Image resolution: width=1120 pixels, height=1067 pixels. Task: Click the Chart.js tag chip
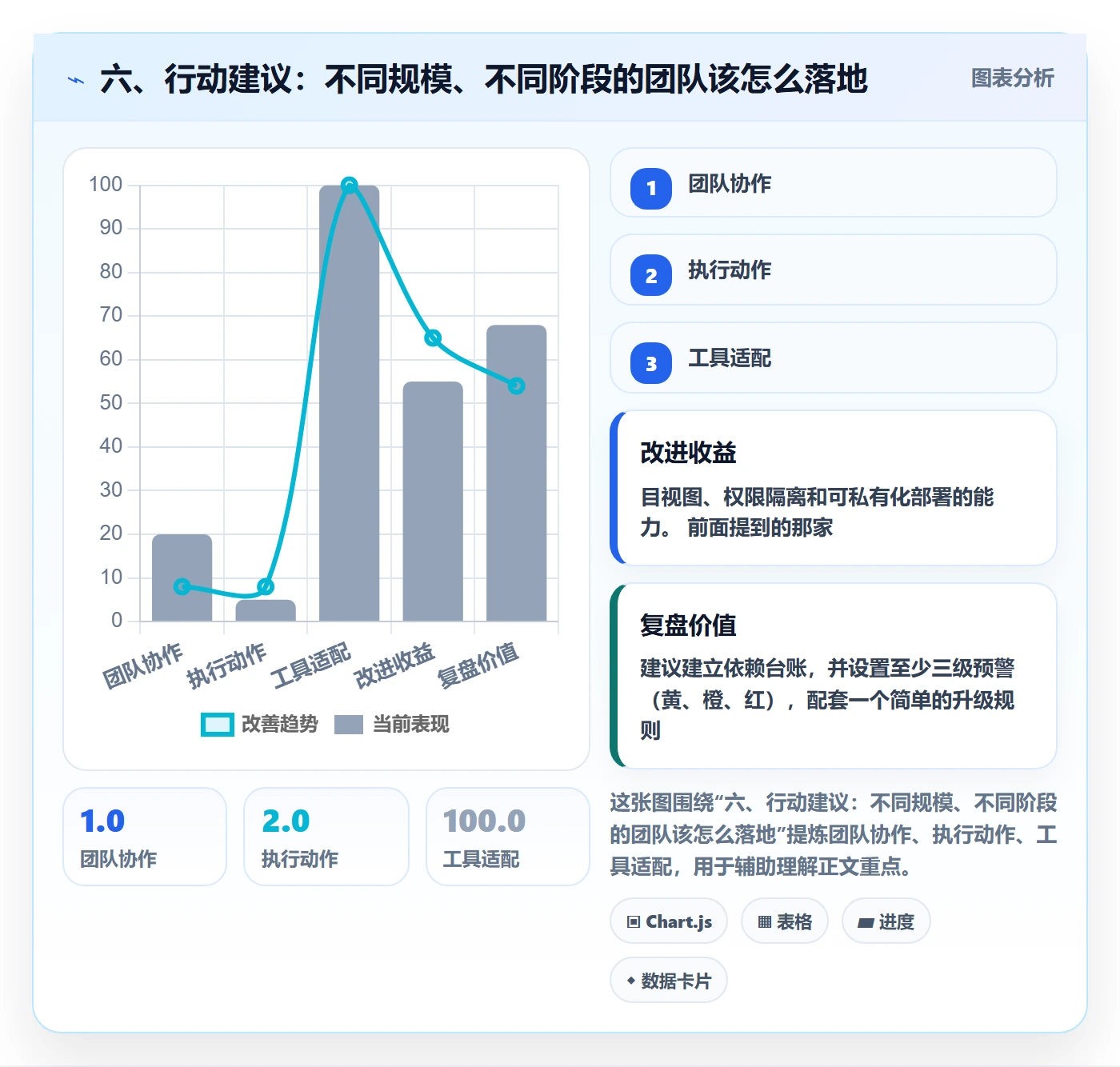(669, 921)
